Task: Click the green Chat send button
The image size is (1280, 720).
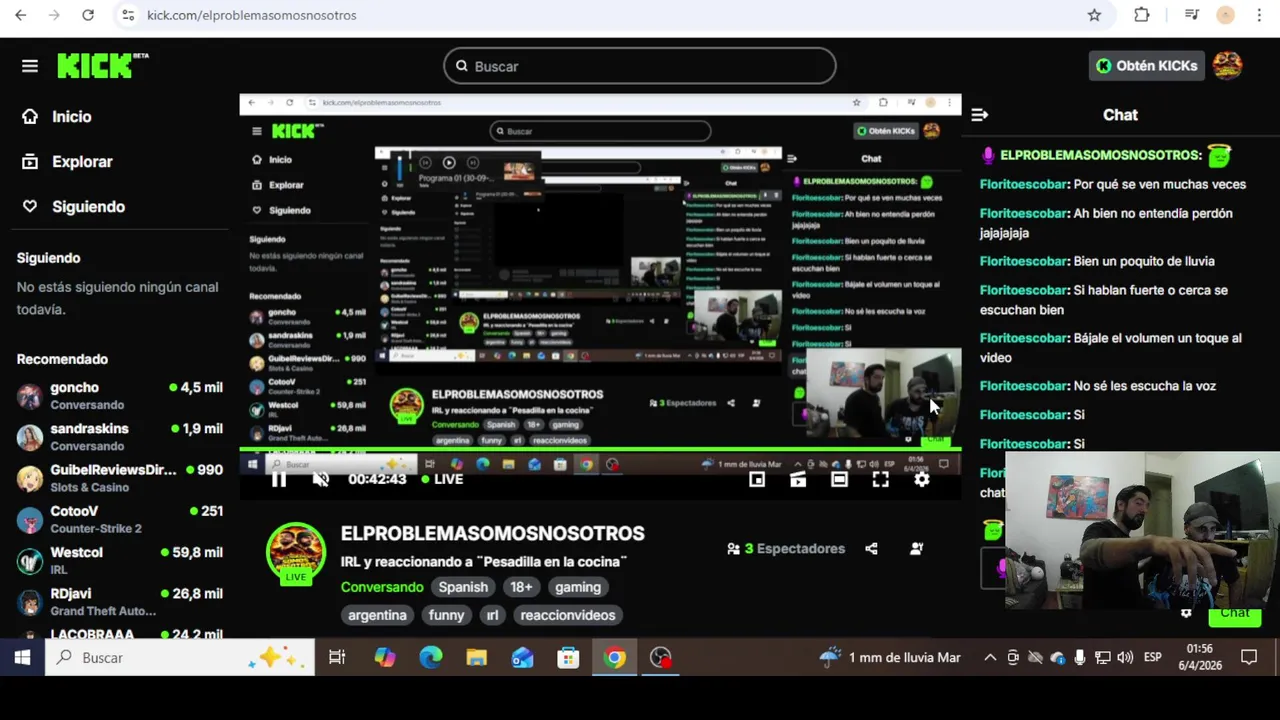Action: pyautogui.click(x=1234, y=614)
